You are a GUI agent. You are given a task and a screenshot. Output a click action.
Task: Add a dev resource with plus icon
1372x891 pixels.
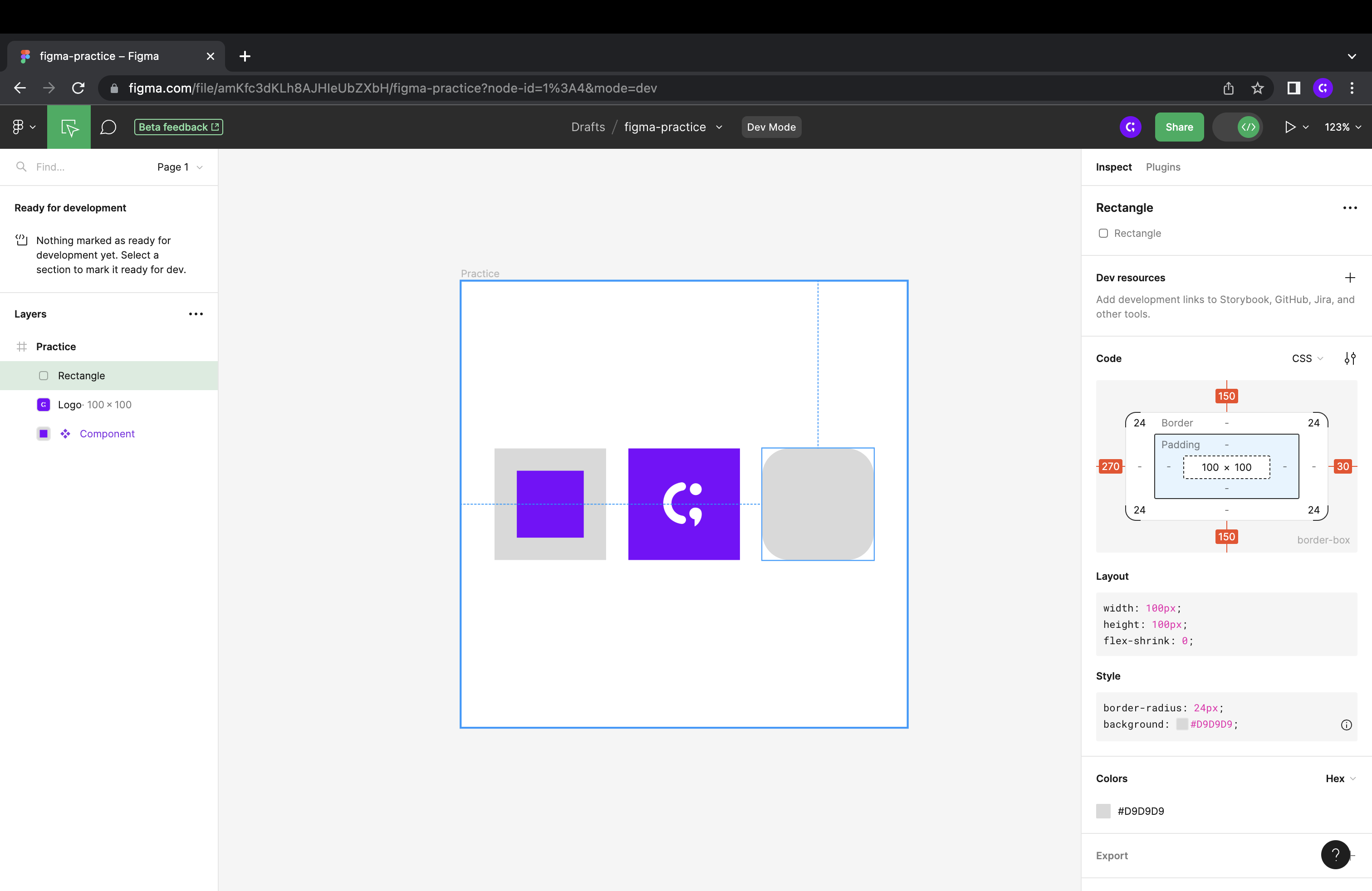1349,278
